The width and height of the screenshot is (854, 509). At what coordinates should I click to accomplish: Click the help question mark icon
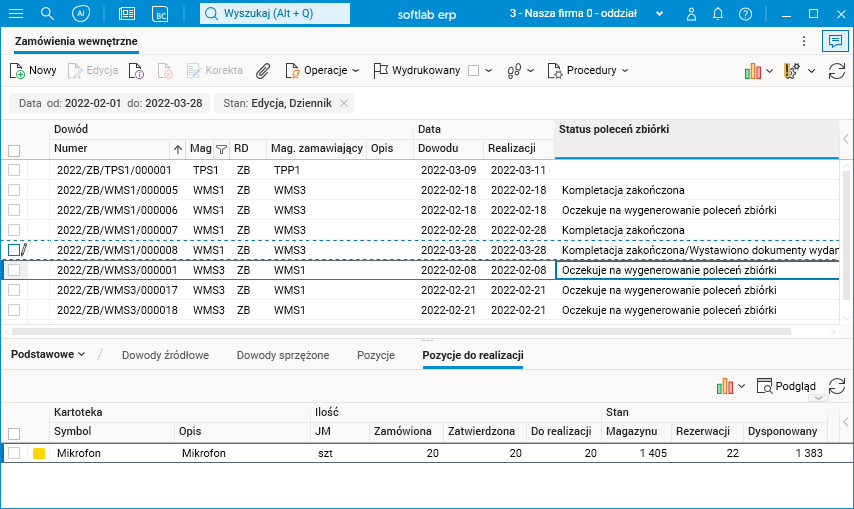745,14
